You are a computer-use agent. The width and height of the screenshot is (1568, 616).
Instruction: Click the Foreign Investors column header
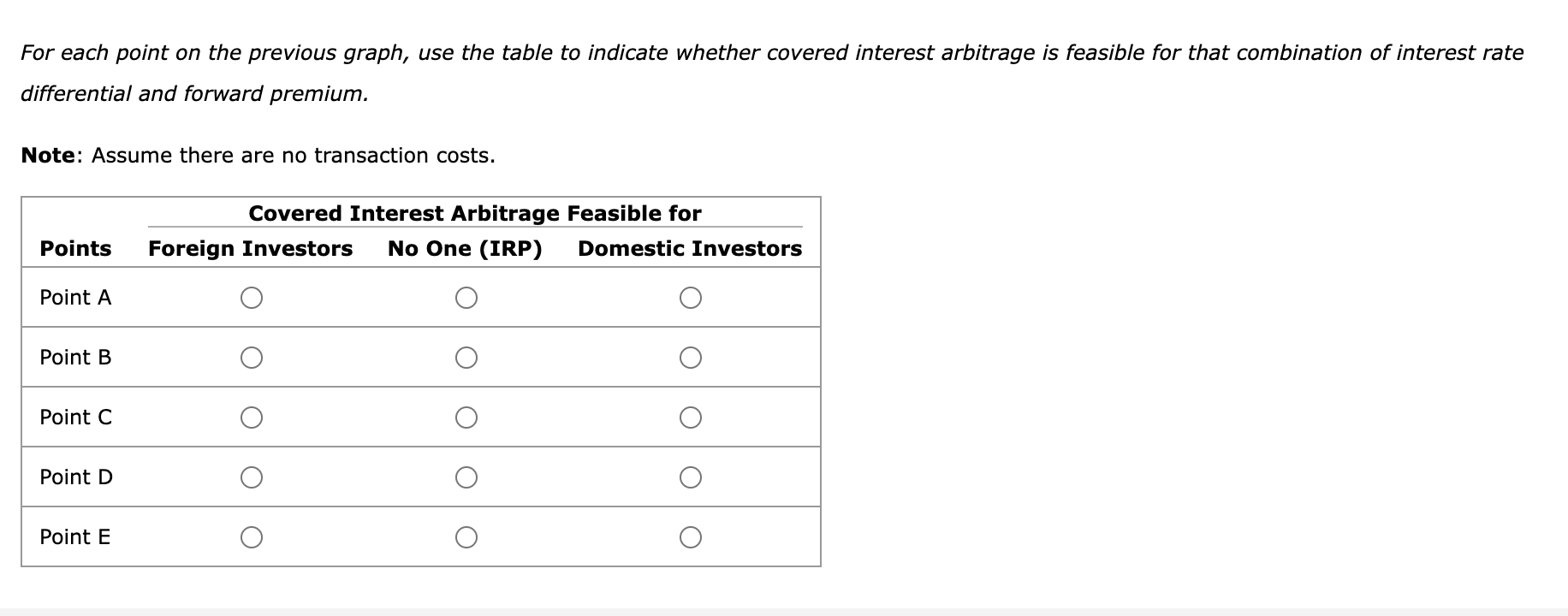click(251, 249)
